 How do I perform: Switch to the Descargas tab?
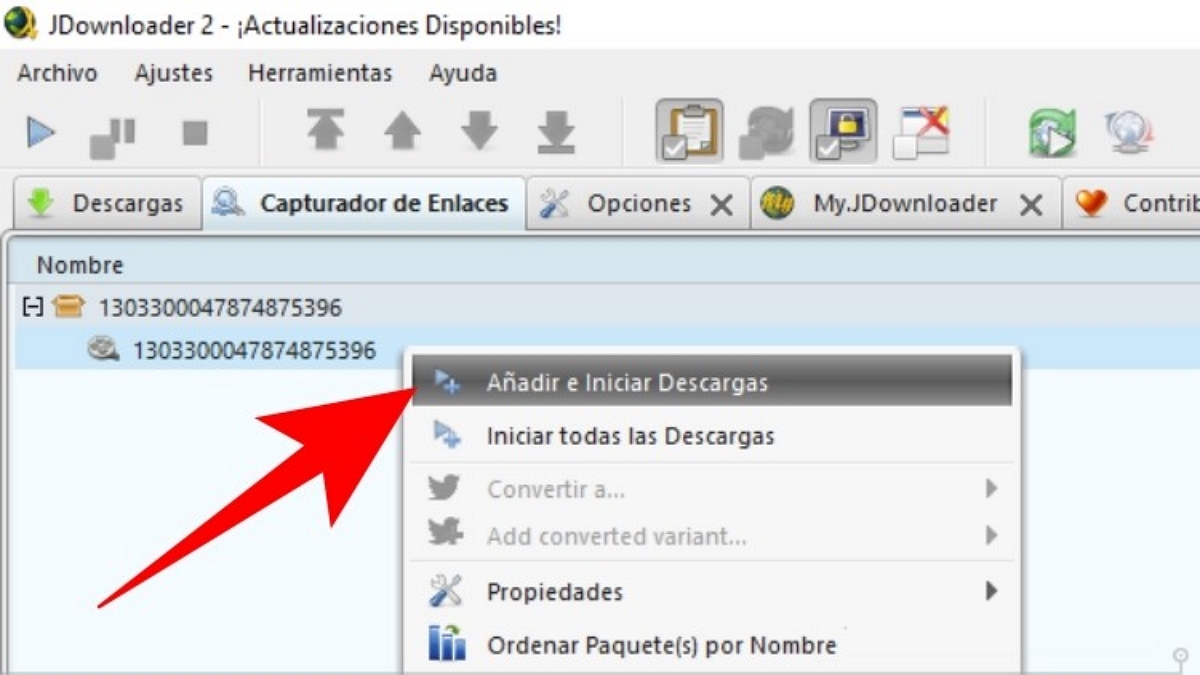coord(106,204)
